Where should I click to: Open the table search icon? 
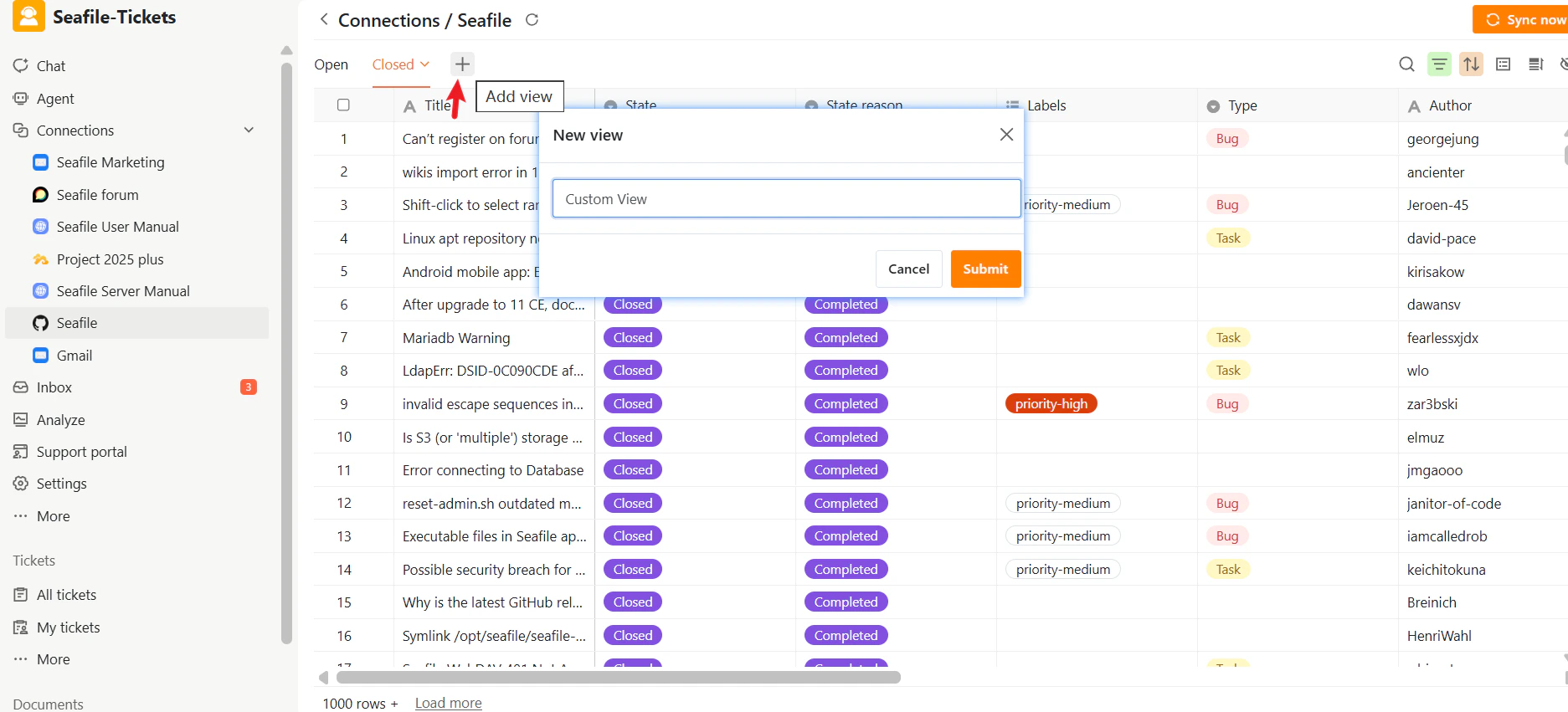click(1406, 64)
